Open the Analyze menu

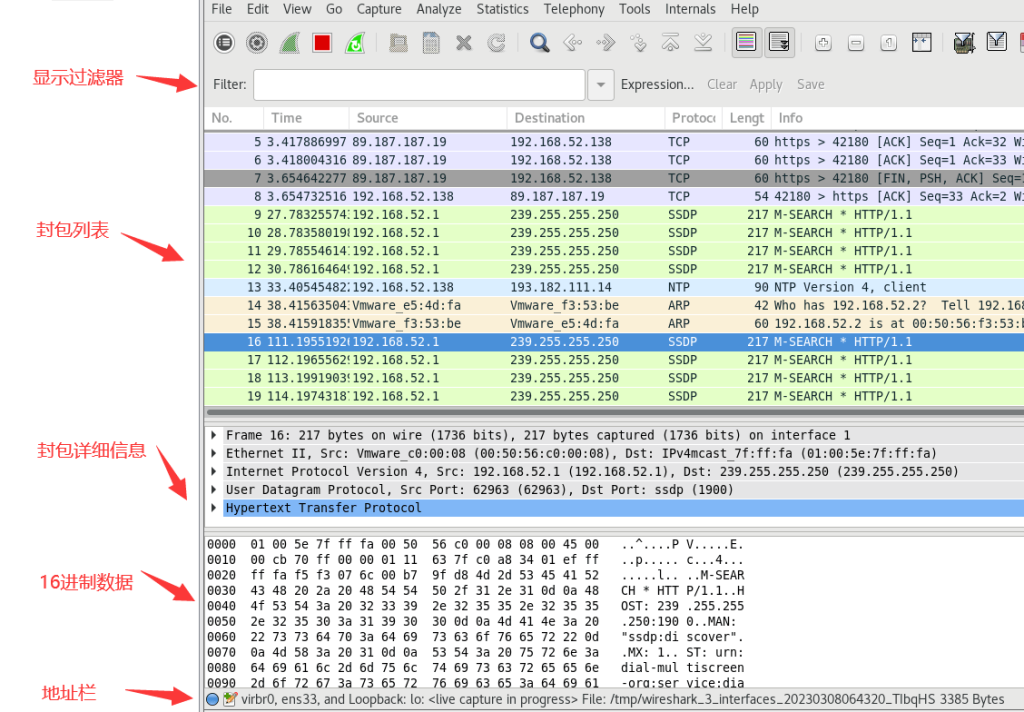[x=439, y=9]
